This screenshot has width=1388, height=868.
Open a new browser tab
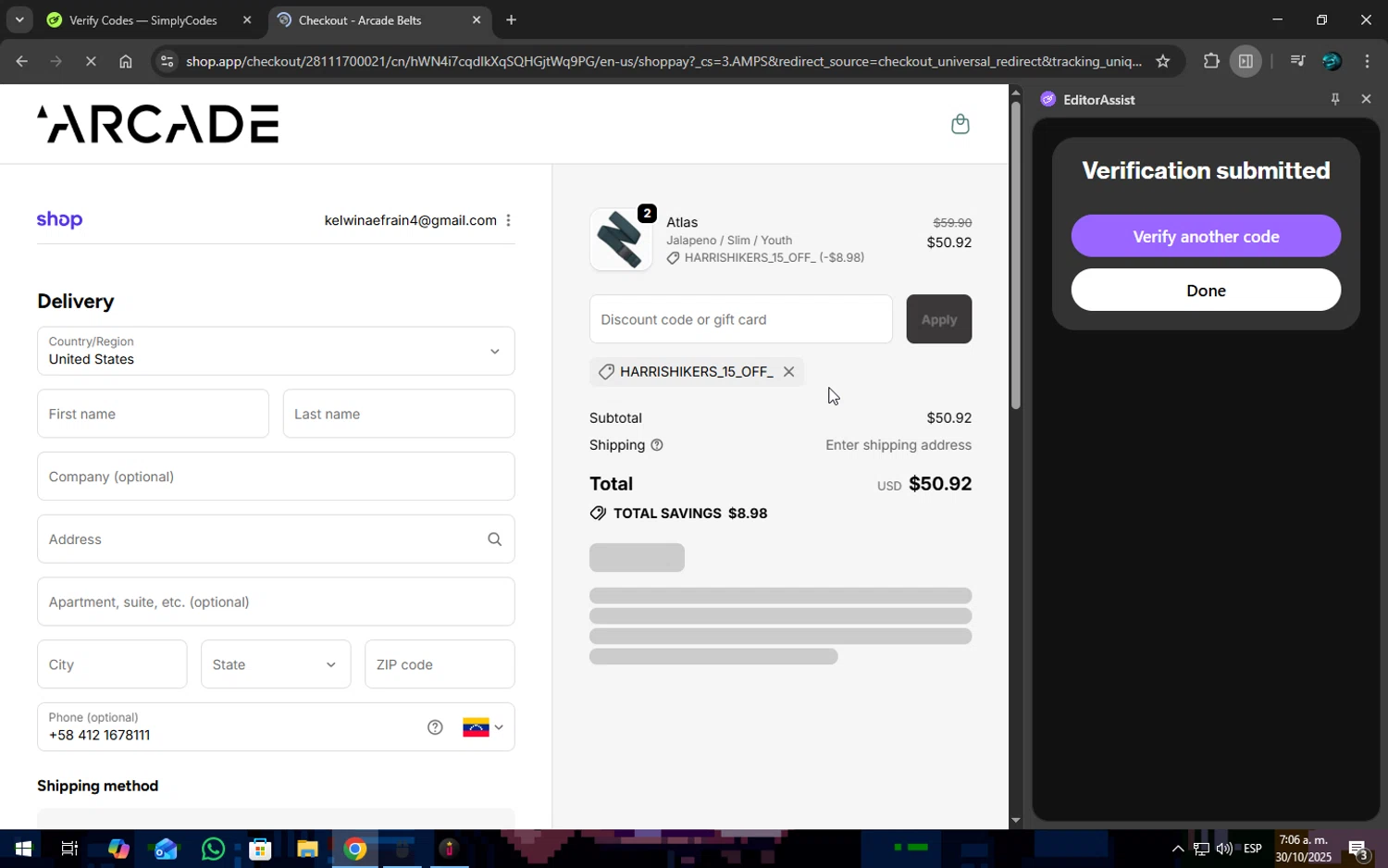tap(511, 19)
